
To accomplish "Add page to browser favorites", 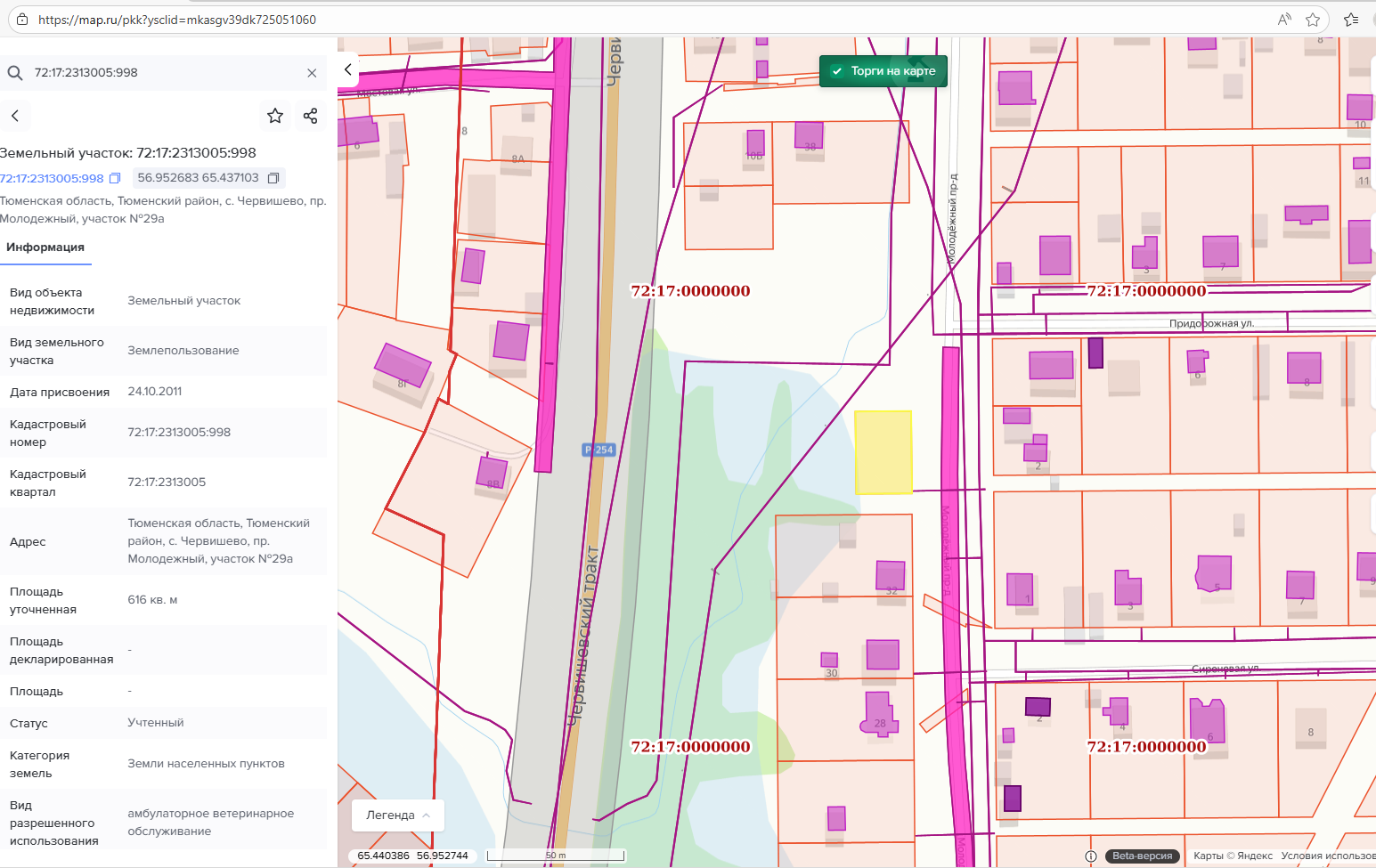I will coord(1313,20).
